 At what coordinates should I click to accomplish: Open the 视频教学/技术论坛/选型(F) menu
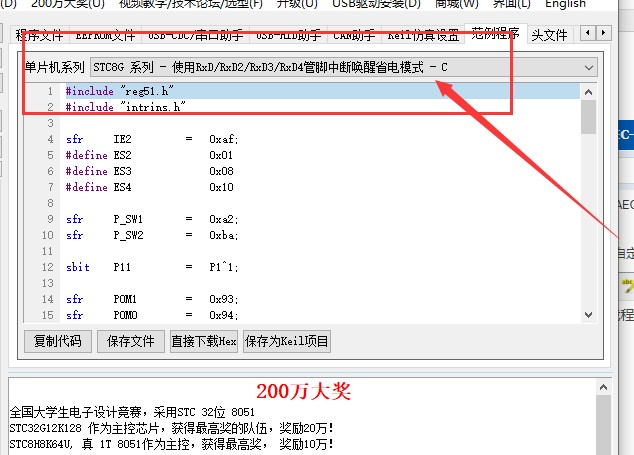(x=191, y=4)
